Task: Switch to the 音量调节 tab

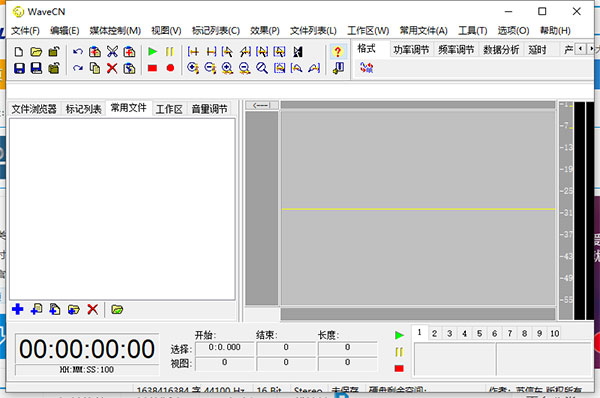Action: click(209, 109)
